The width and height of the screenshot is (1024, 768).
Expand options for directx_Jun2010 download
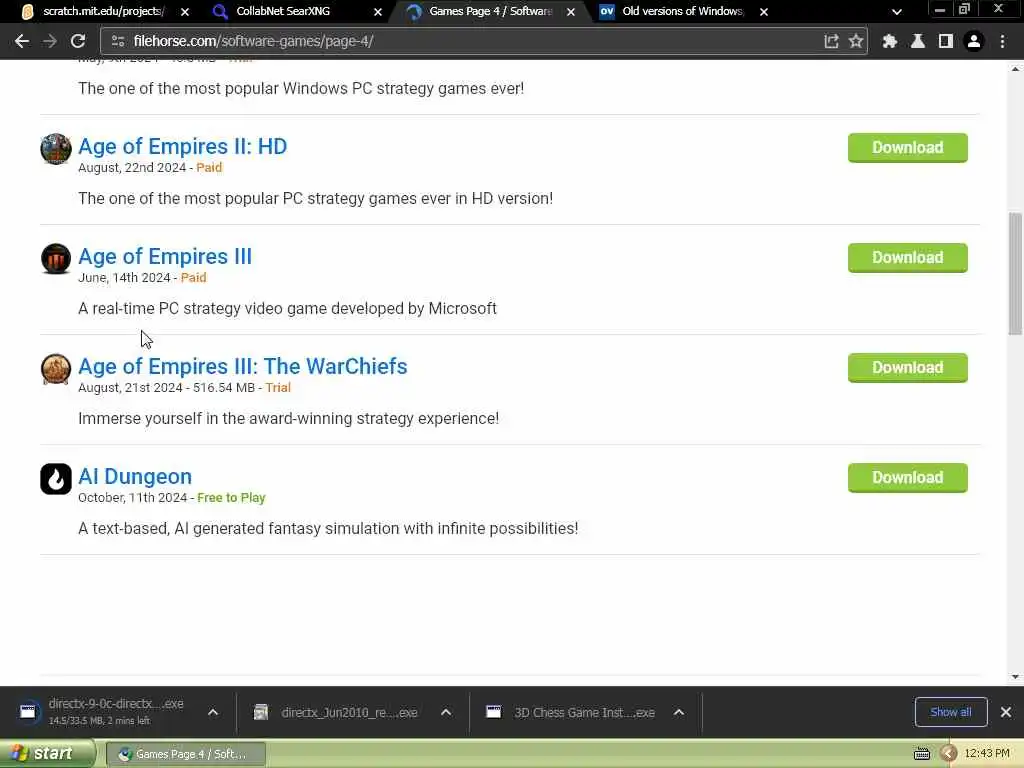446,712
